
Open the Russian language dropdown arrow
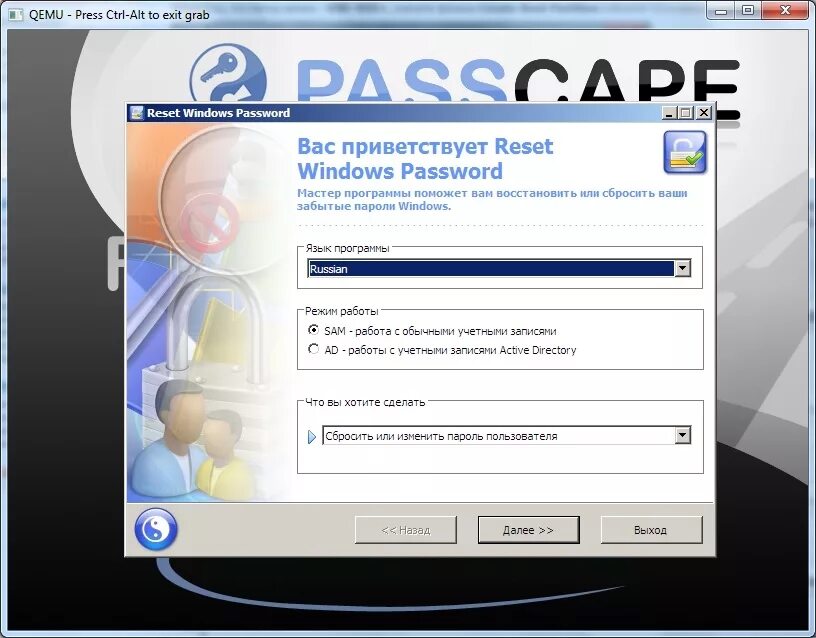pos(682,269)
